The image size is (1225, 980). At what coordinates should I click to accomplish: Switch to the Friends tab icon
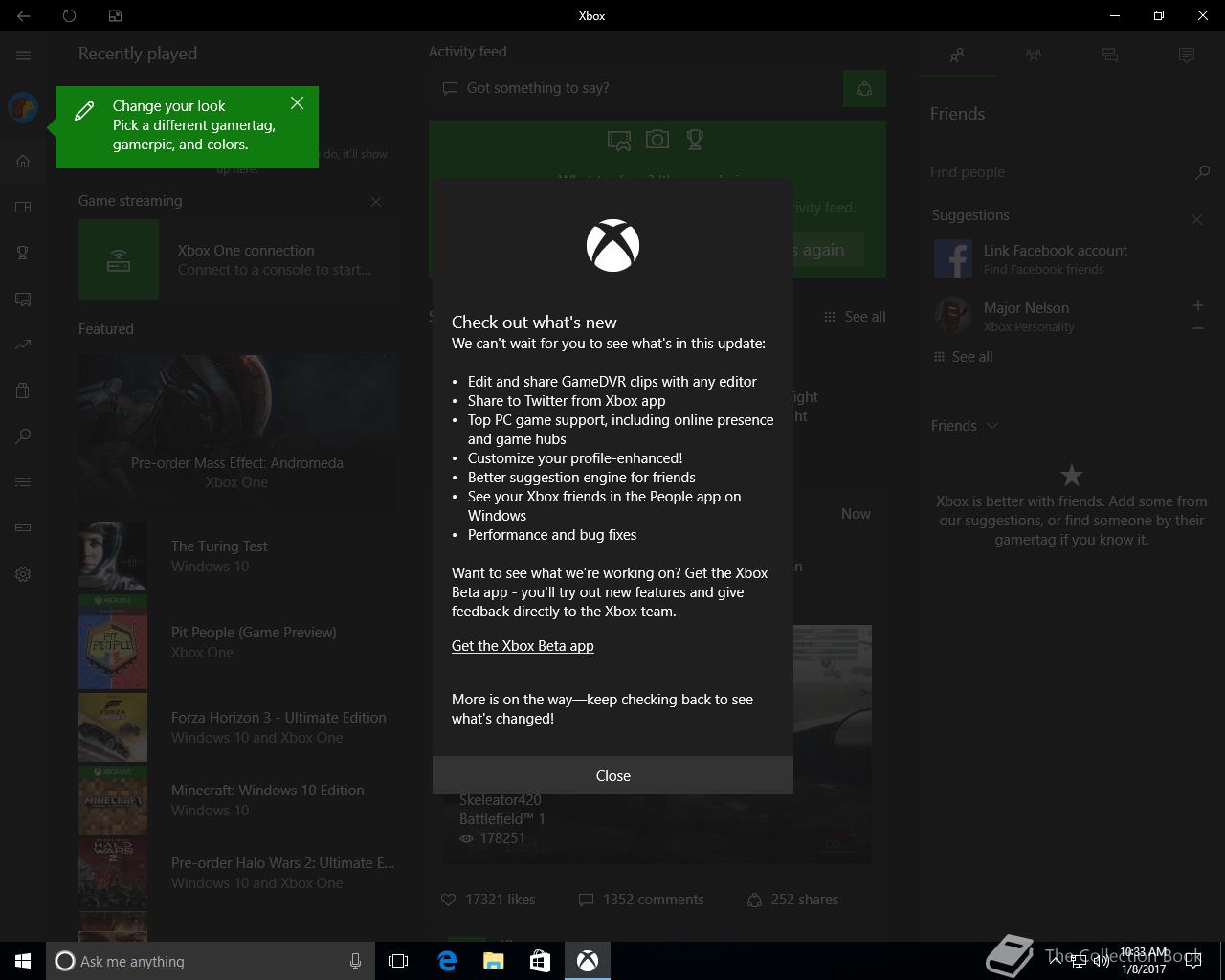[x=957, y=56]
